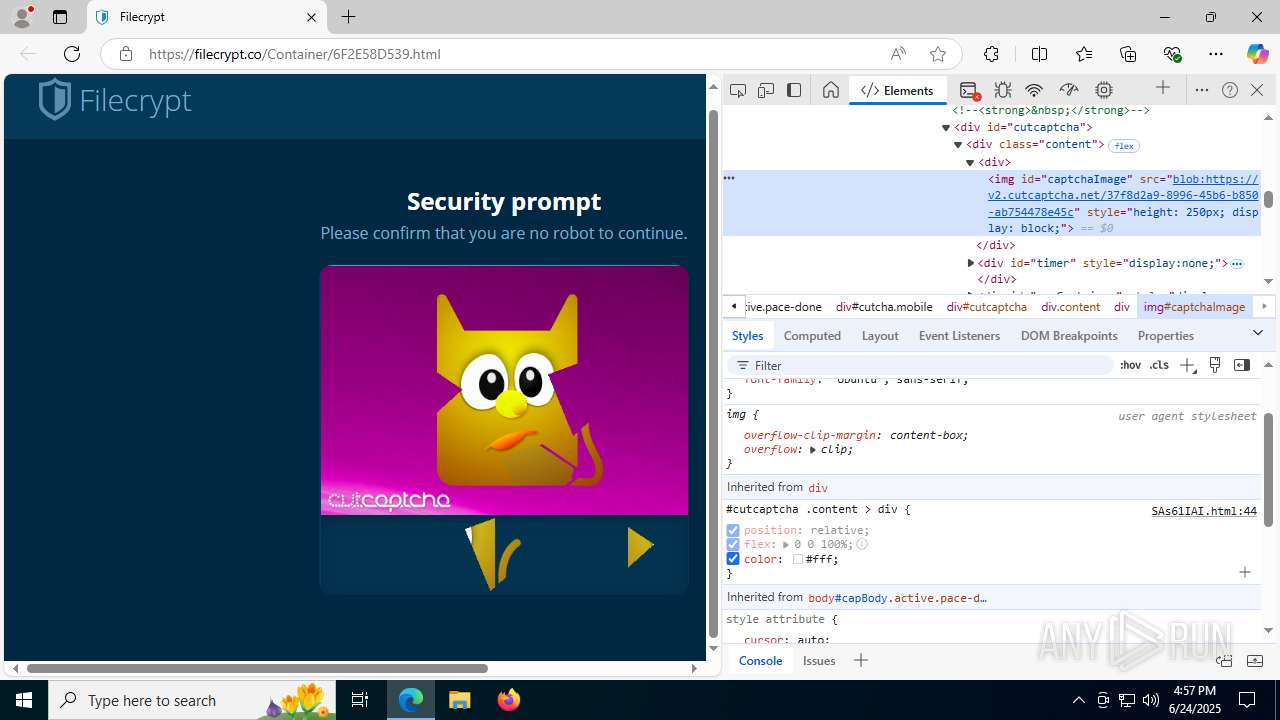This screenshot has height=720, width=1280.
Task: Switch to the Computed tab
Action: (x=812, y=336)
